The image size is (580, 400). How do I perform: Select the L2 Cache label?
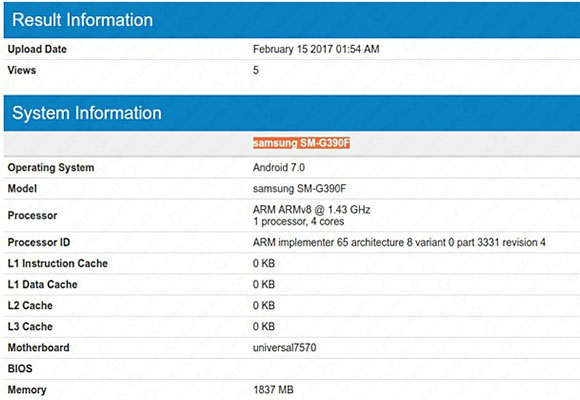pyautogui.click(x=30, y=306)
